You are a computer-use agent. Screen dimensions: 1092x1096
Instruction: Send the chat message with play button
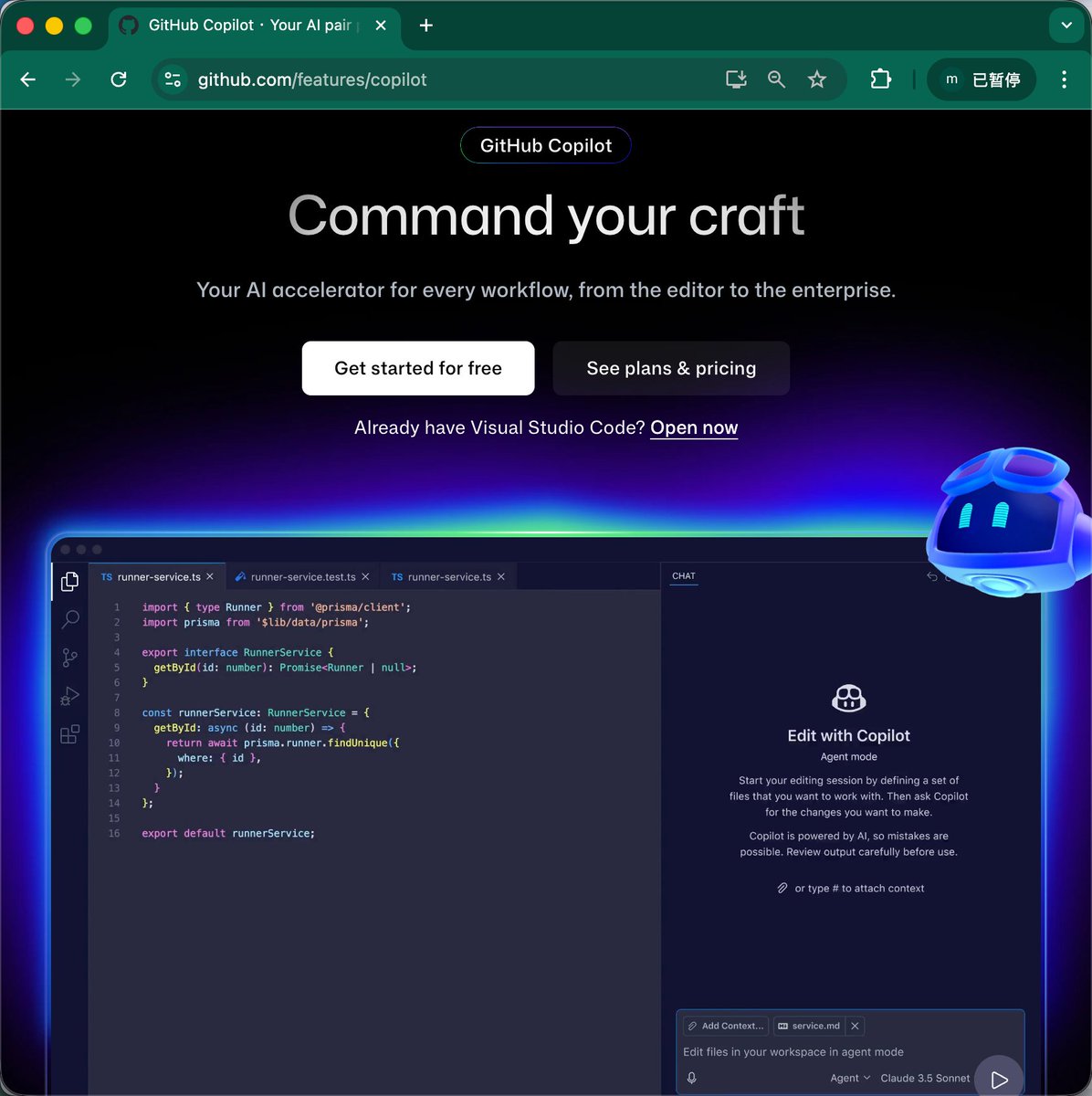(999, 1079)
